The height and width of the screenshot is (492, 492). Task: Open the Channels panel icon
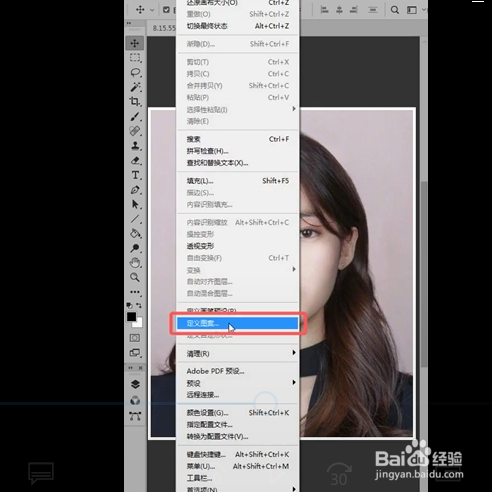(x=135, y=400)
